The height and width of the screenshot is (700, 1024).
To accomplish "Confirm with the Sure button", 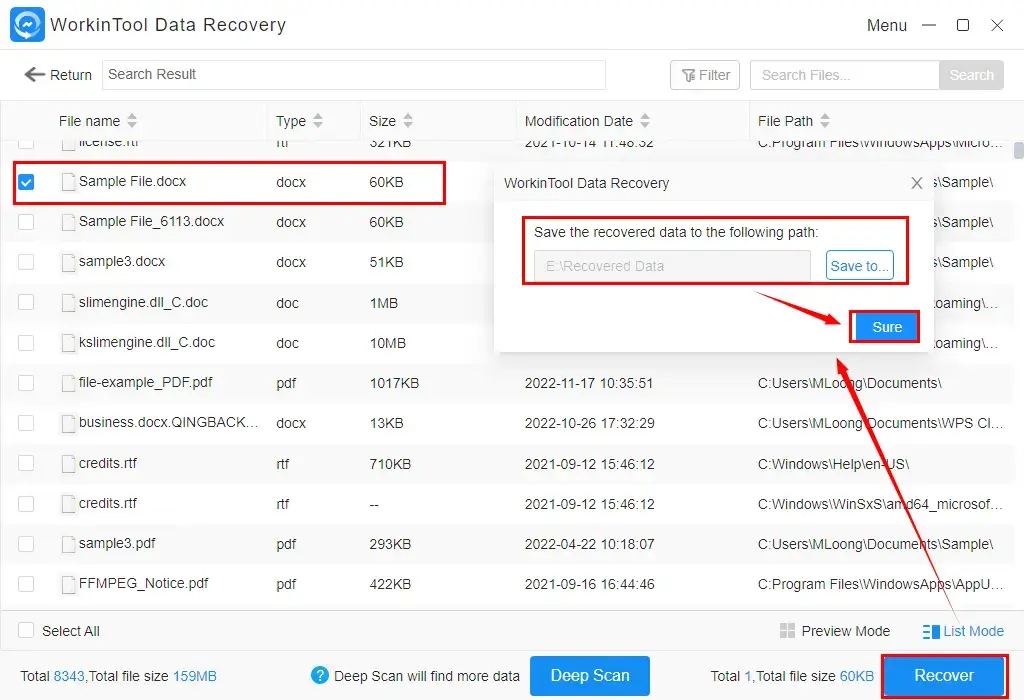I will pos(886,327).
